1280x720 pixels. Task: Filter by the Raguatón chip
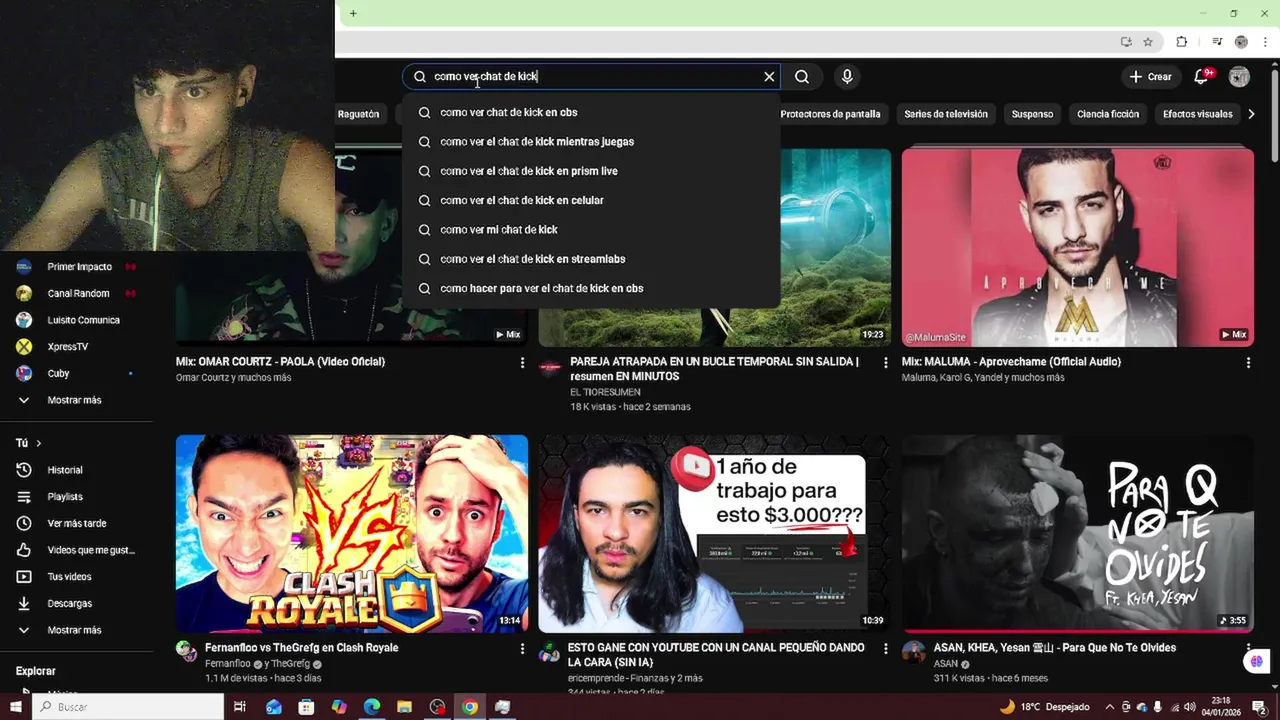coord(360,114)
